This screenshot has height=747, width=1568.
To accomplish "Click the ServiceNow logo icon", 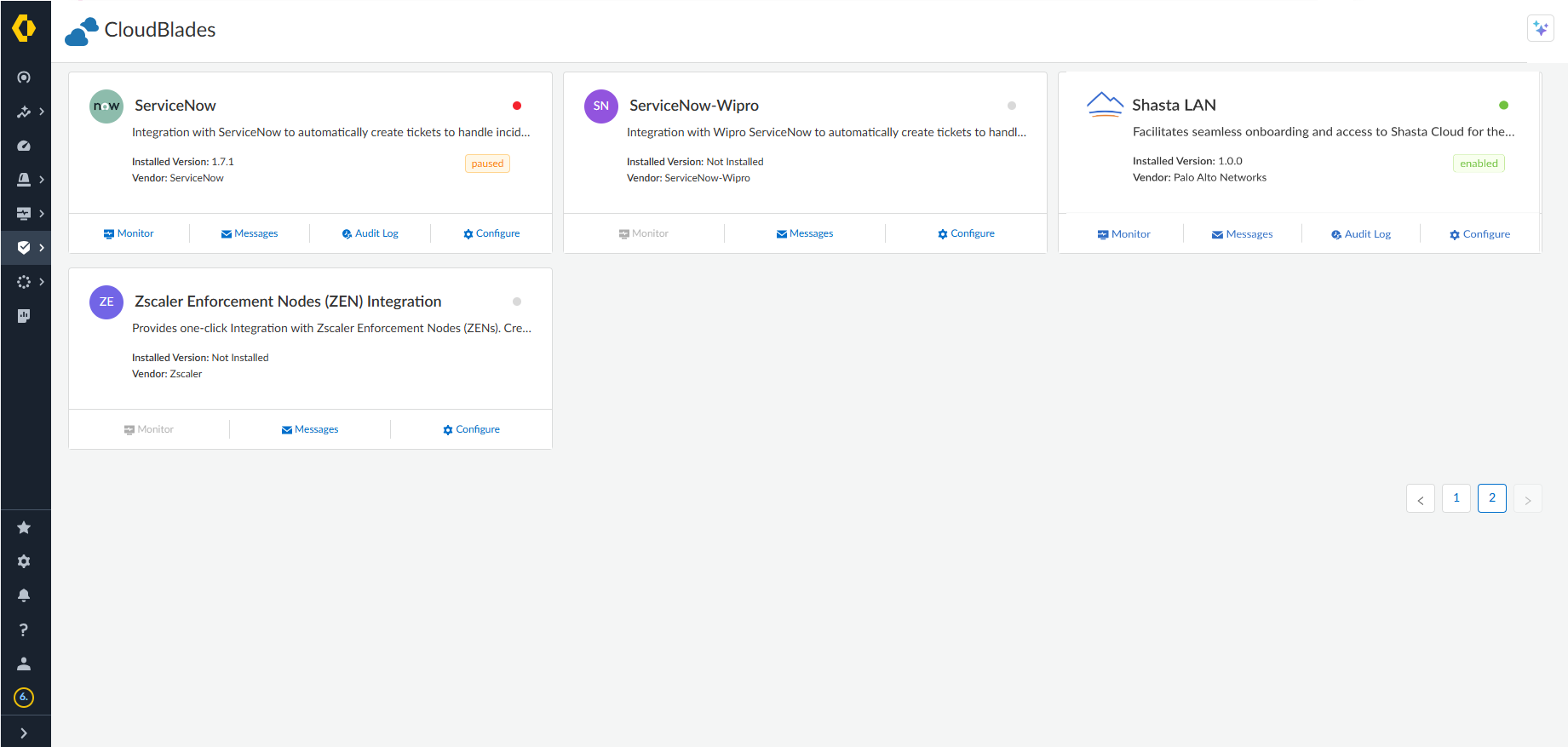I will pyautogui.click(x=106, y=106).
